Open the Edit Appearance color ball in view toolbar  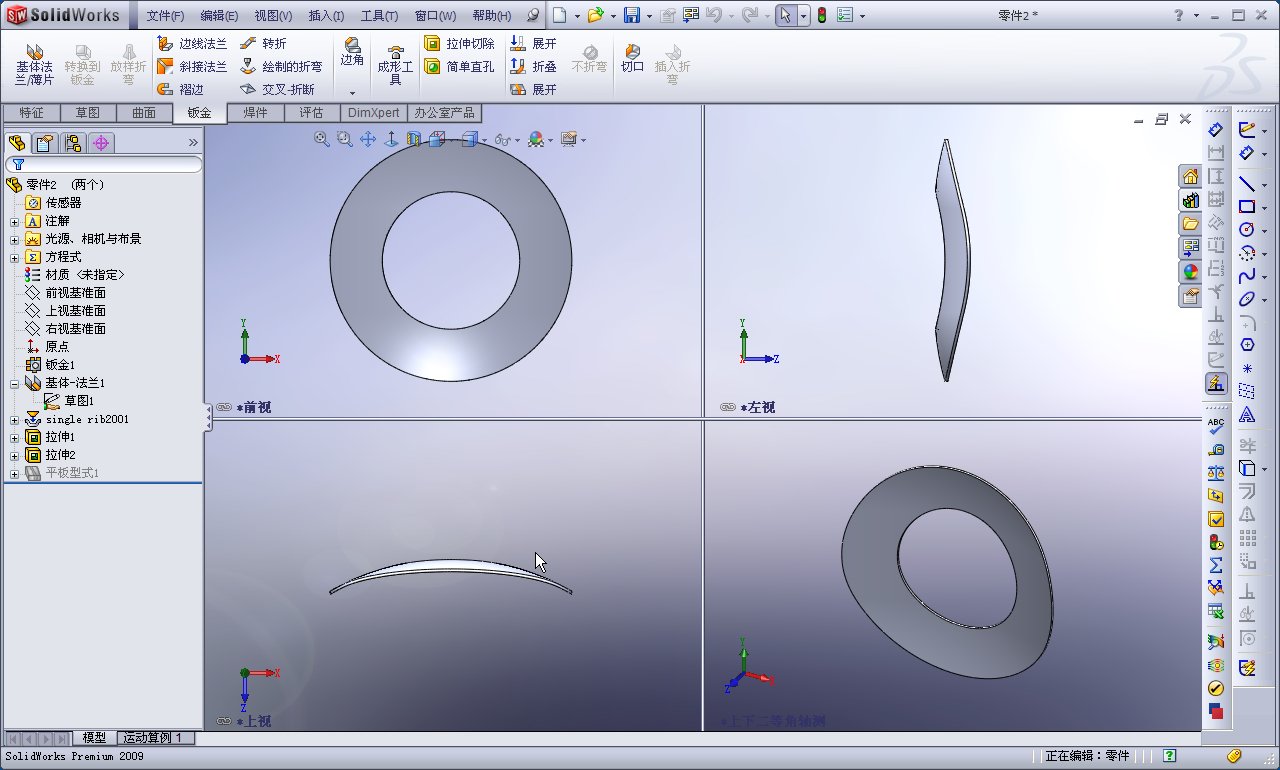click(536, 140)
